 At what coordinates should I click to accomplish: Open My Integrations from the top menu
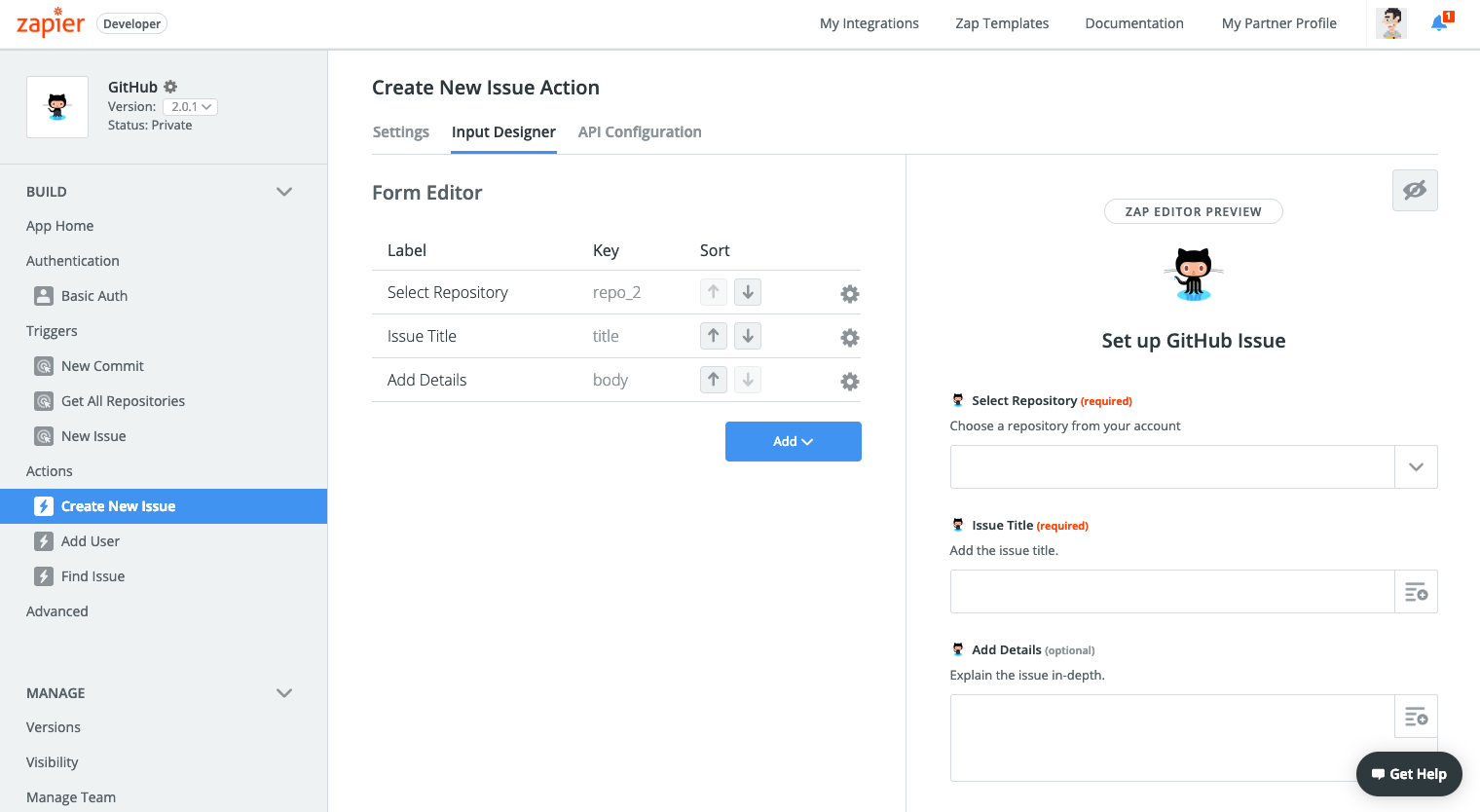(x=869, y=22)
